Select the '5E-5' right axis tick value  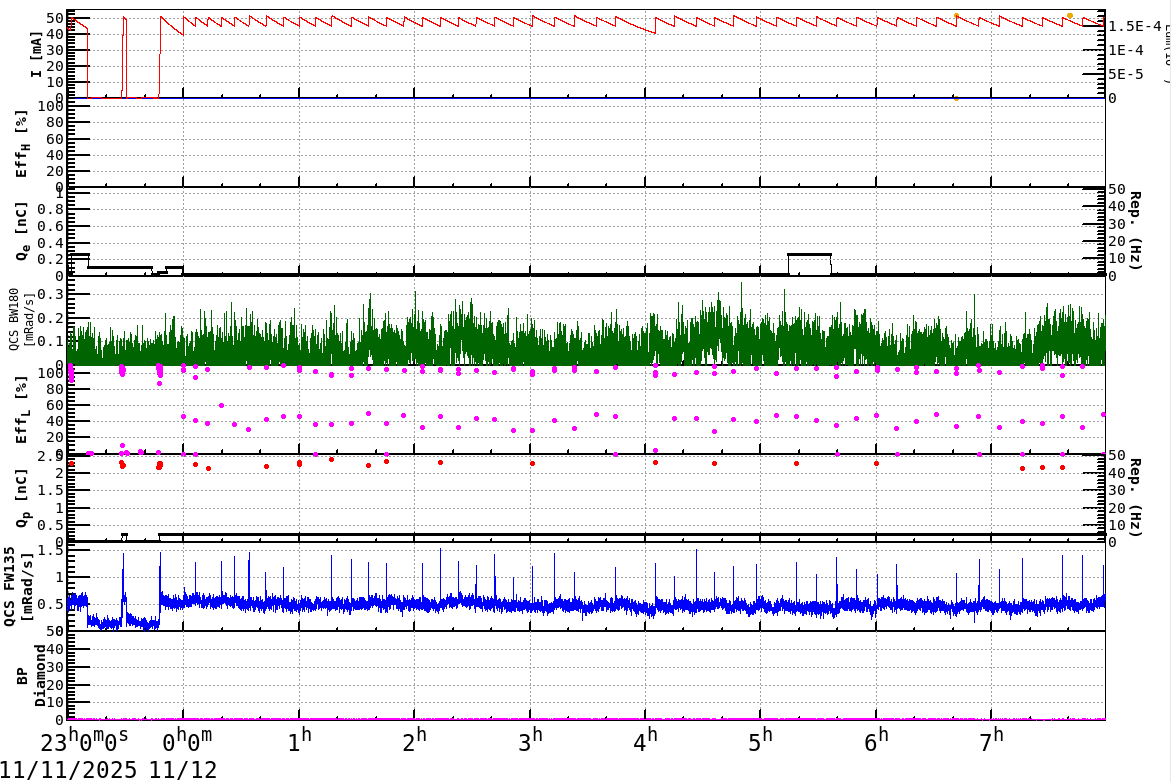[1133, 74]
